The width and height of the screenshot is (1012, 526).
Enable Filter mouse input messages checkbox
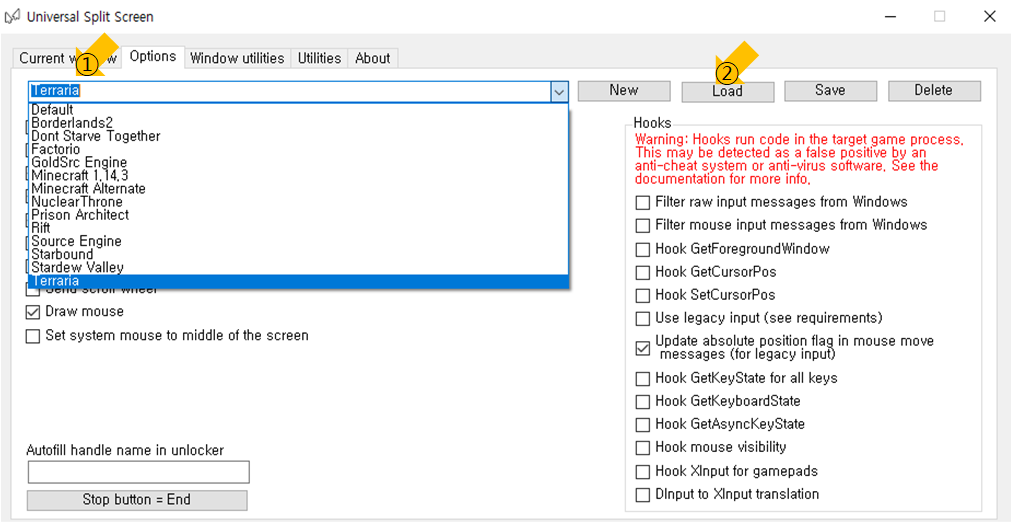[643, 226]
